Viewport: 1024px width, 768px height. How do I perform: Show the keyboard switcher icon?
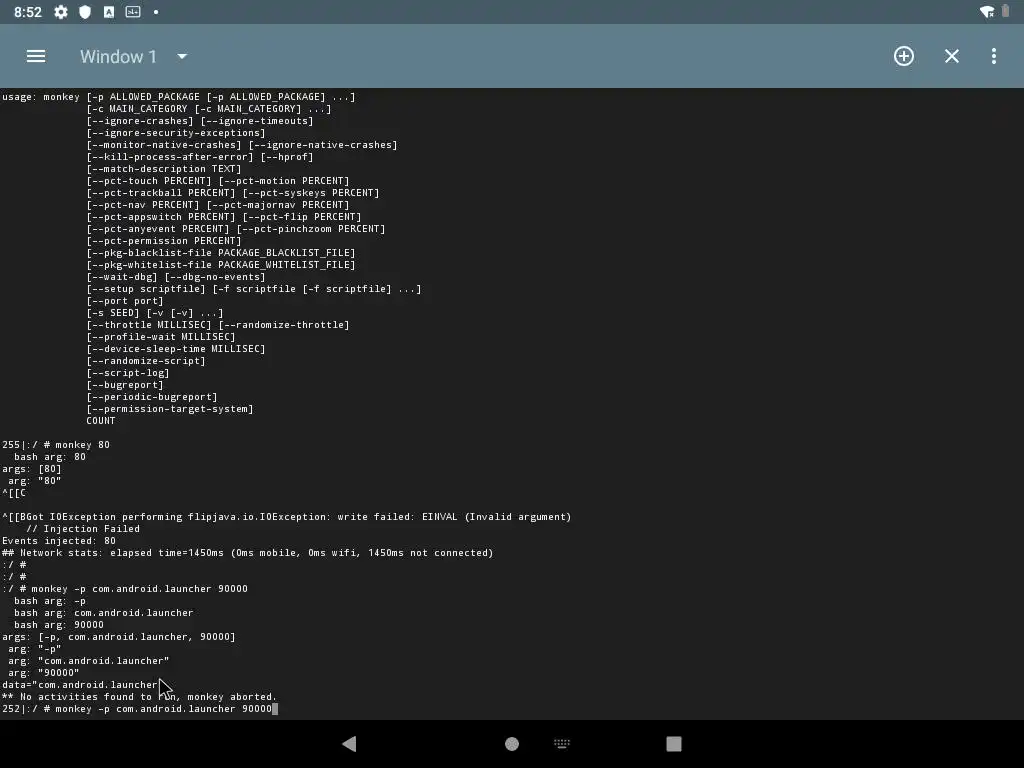[x=562, y=743]
